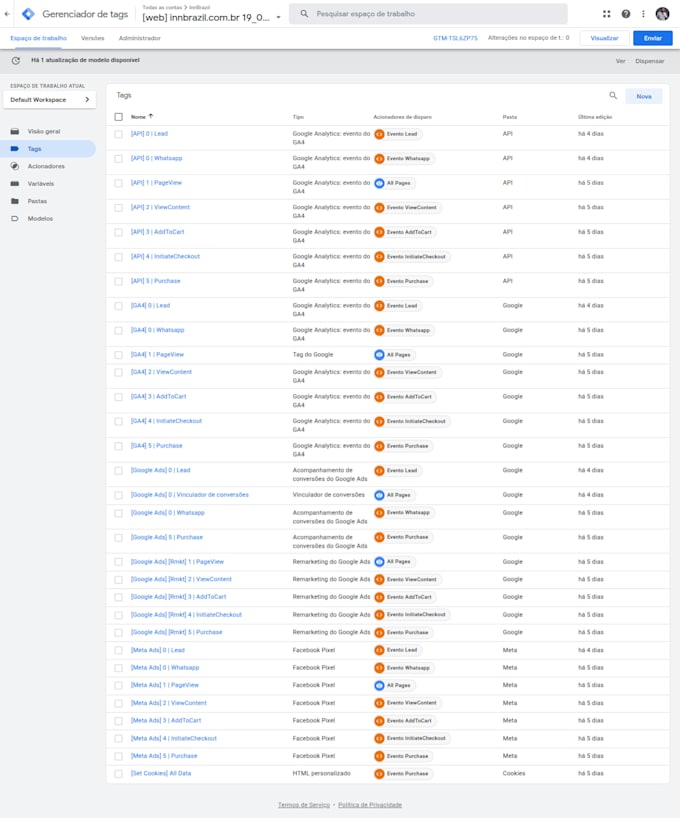Screen dimensions: 680x818
Task: Open the Tag Manager diamond logo
Action: coord(28,14)
